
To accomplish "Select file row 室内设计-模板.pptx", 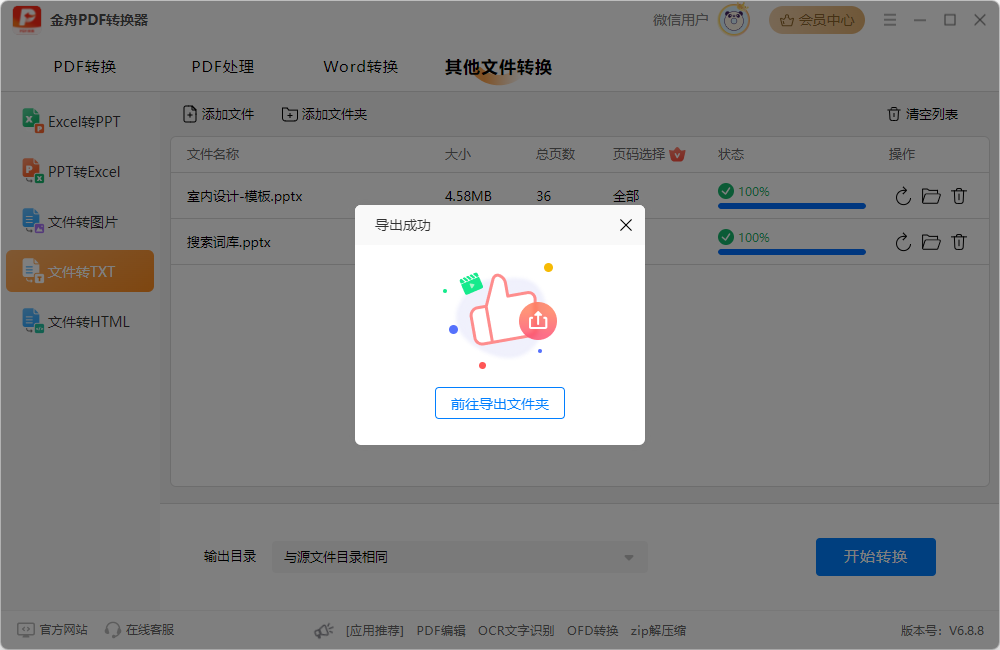I will point(580,196).
